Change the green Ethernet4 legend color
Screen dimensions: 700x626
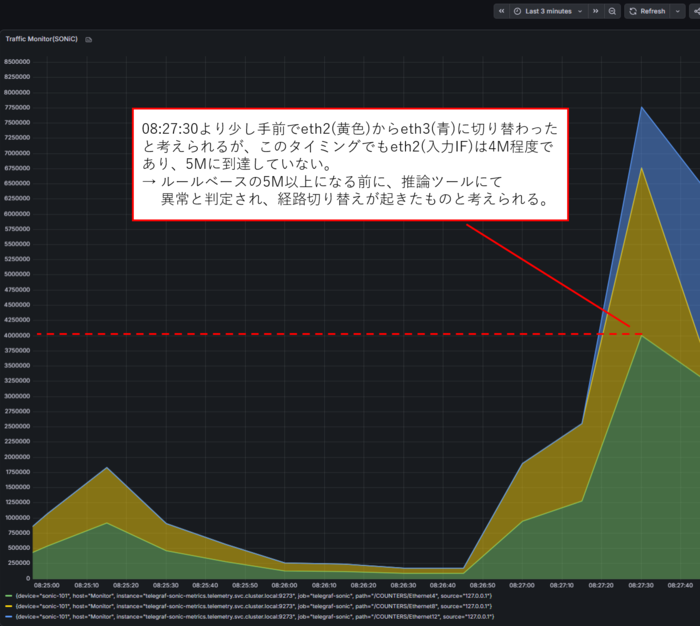(8, 596)
